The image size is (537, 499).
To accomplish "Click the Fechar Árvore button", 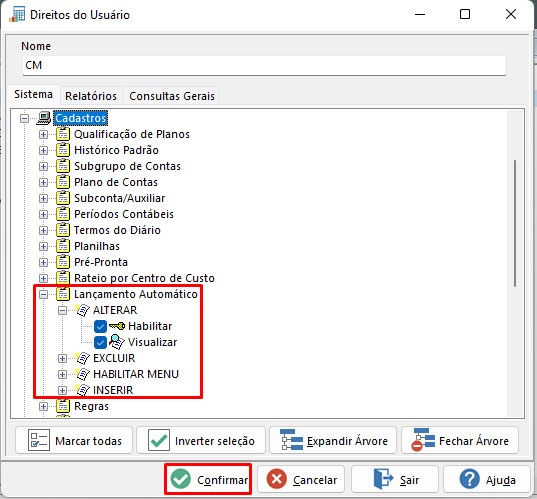I will pos(460,440).
